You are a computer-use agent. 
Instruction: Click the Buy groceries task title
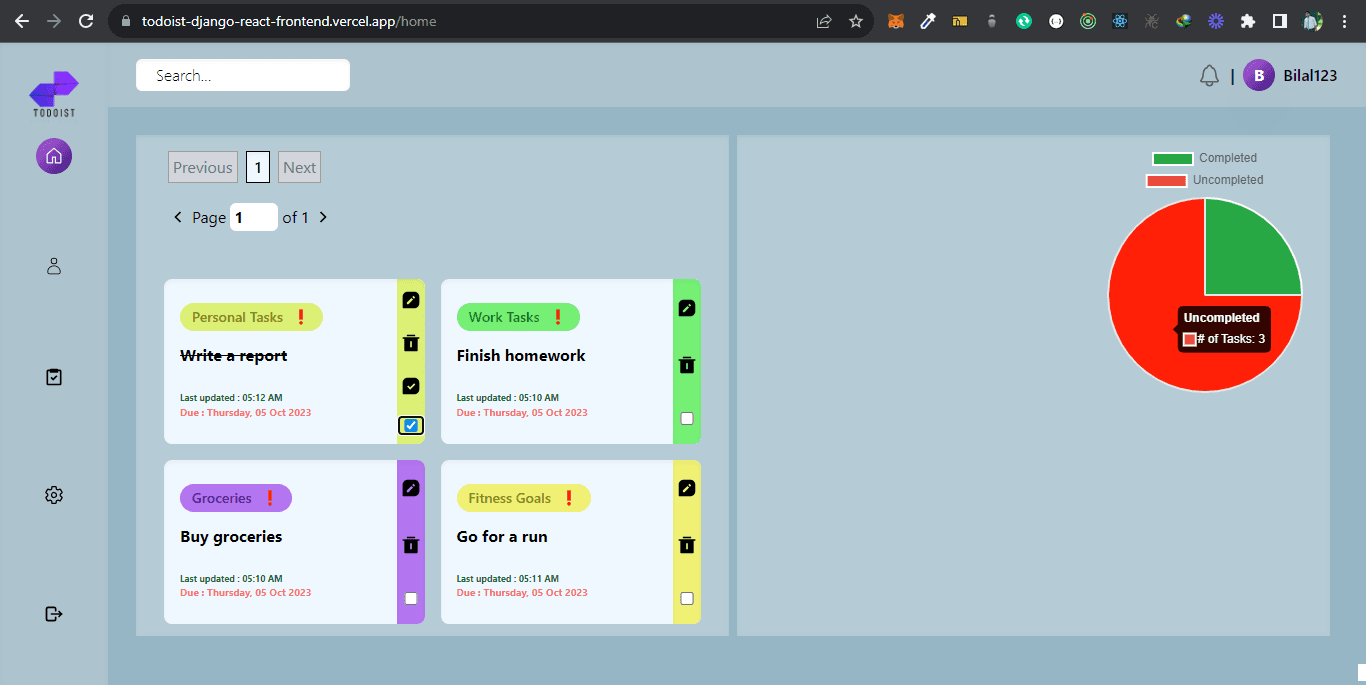(231, 537)
